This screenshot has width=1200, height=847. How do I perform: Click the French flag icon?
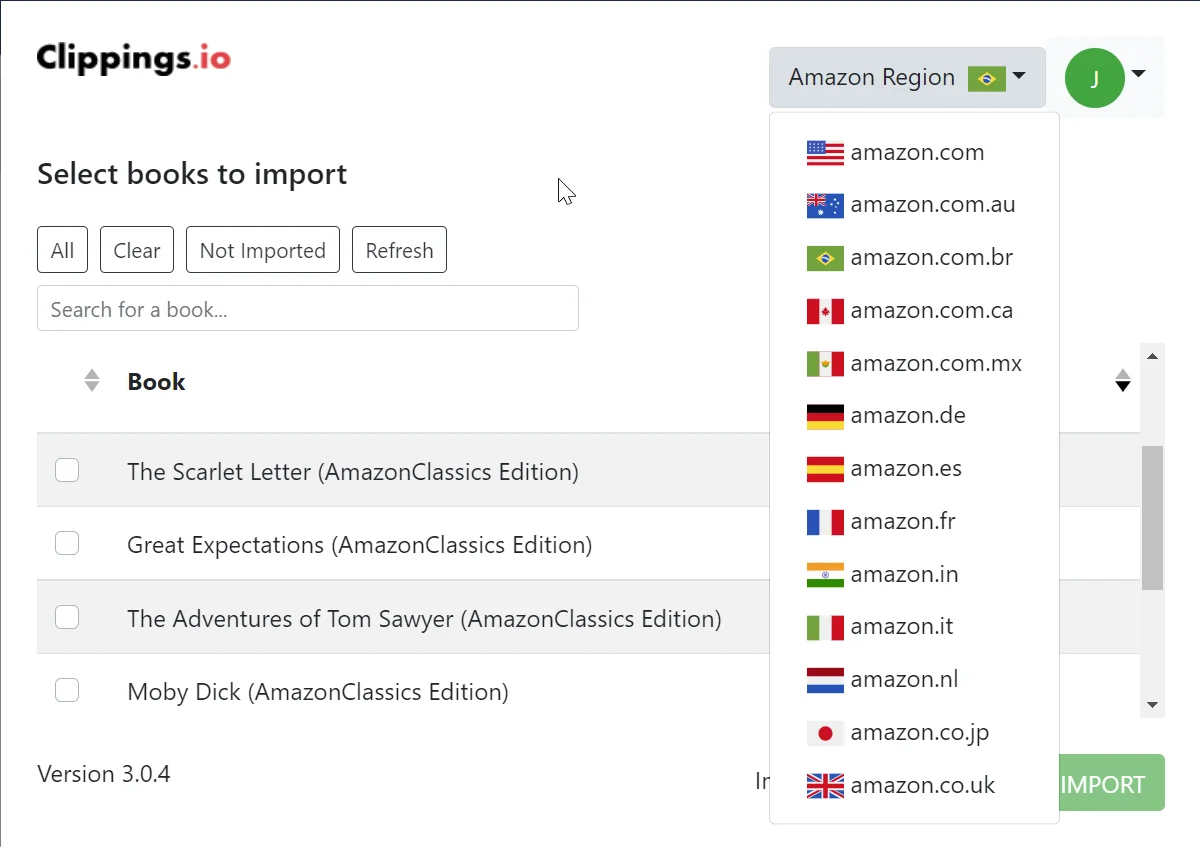825,522
